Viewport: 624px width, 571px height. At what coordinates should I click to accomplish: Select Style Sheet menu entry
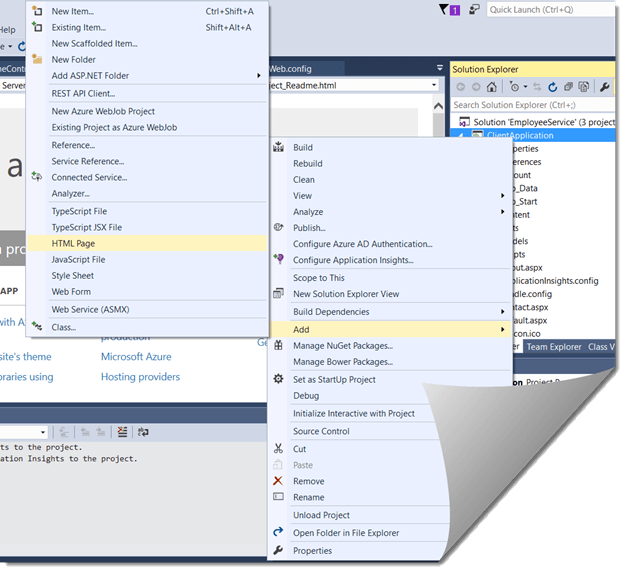pos(147,275)
